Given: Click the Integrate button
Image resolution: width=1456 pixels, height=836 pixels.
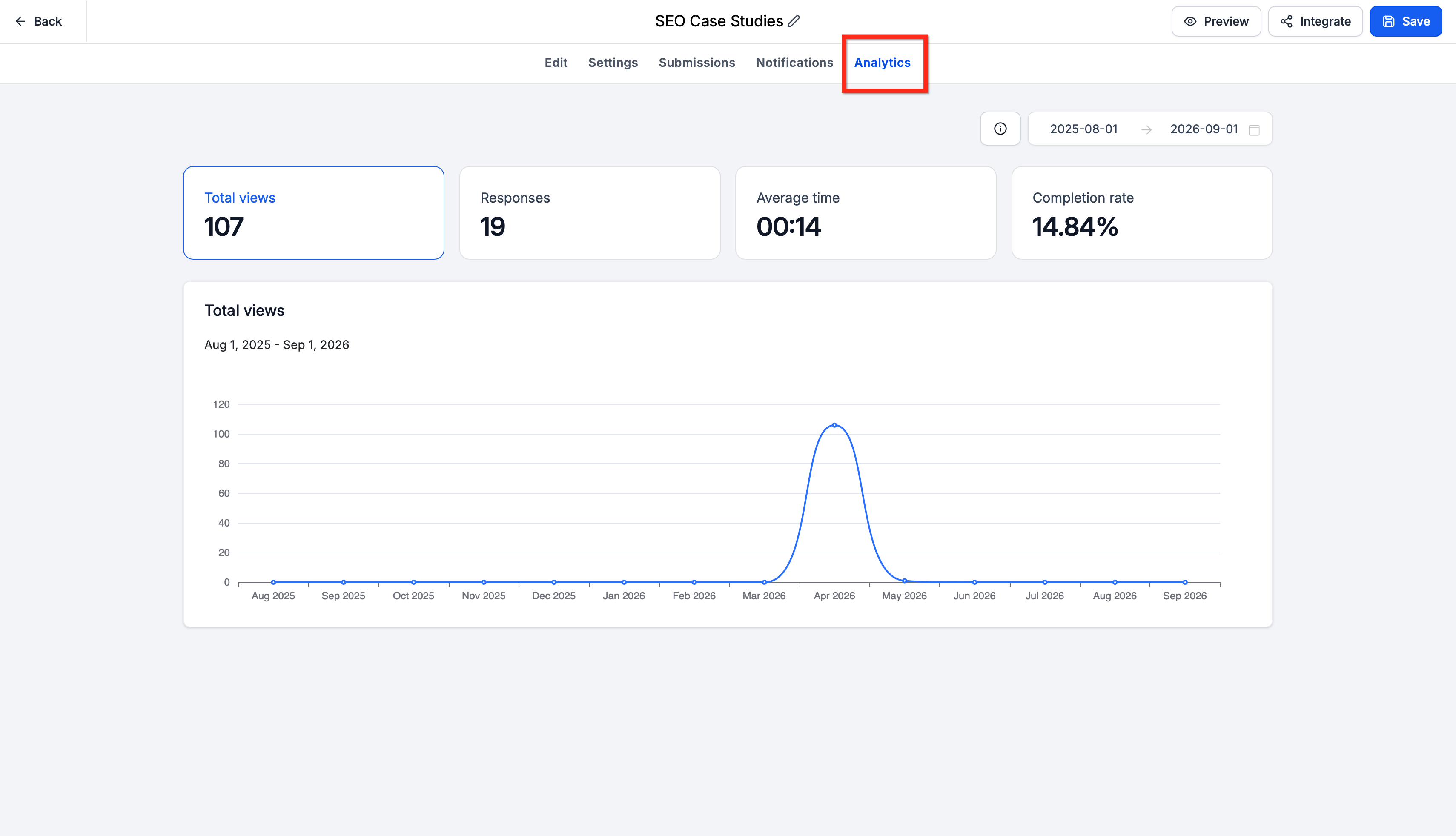Looking at the screenshot, I should click(1316, 21).
